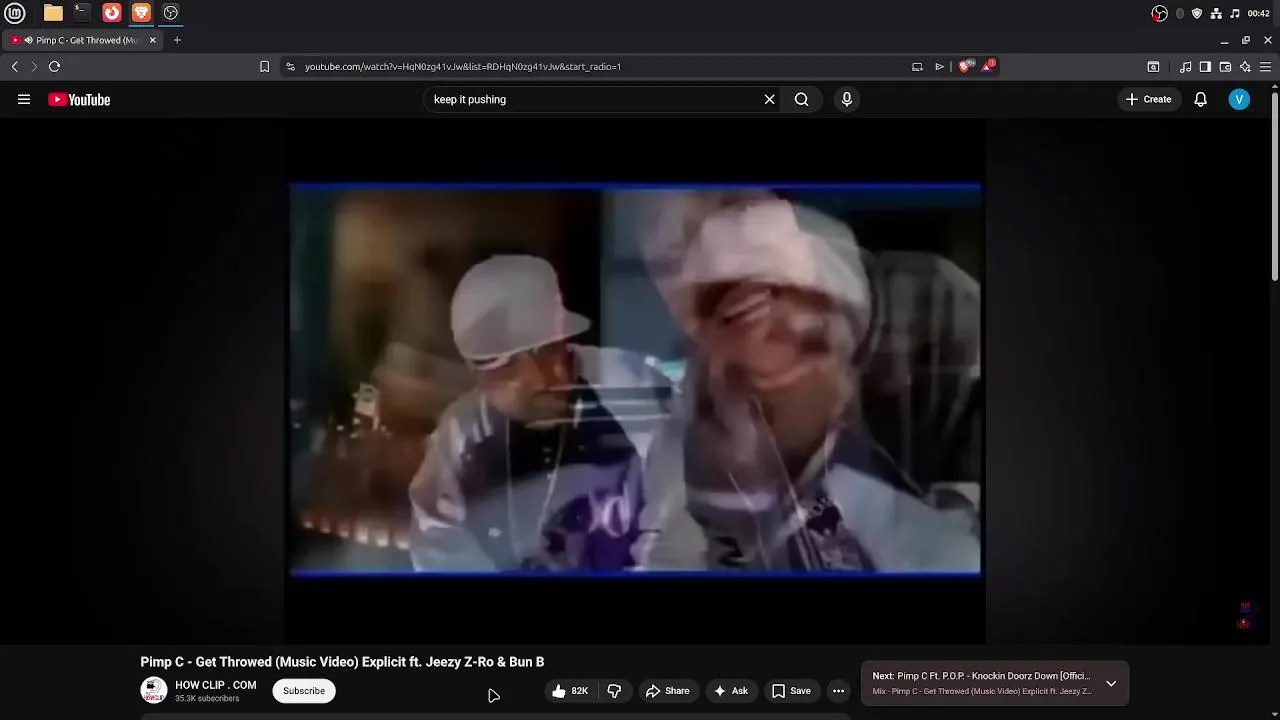Open the YouTube guide hamburger menu

tap(24, 99)
